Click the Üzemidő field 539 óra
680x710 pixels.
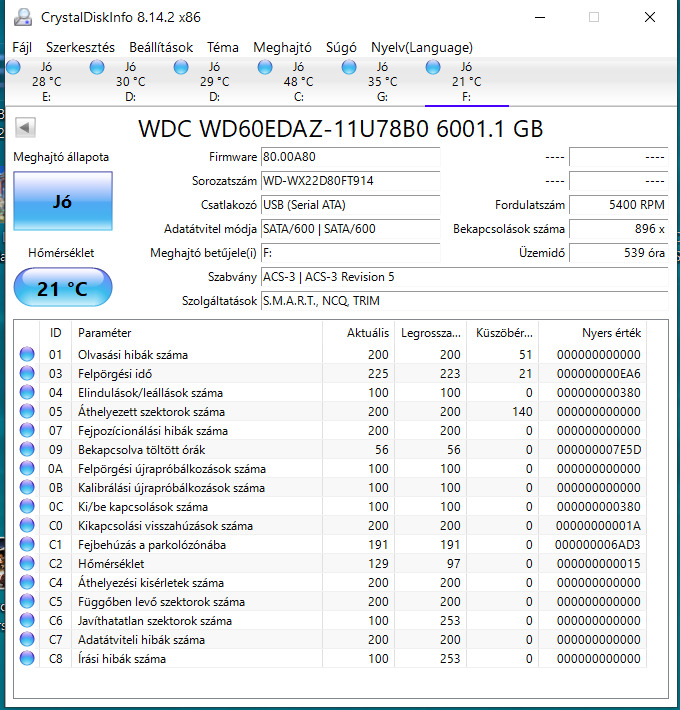point(618,253)
